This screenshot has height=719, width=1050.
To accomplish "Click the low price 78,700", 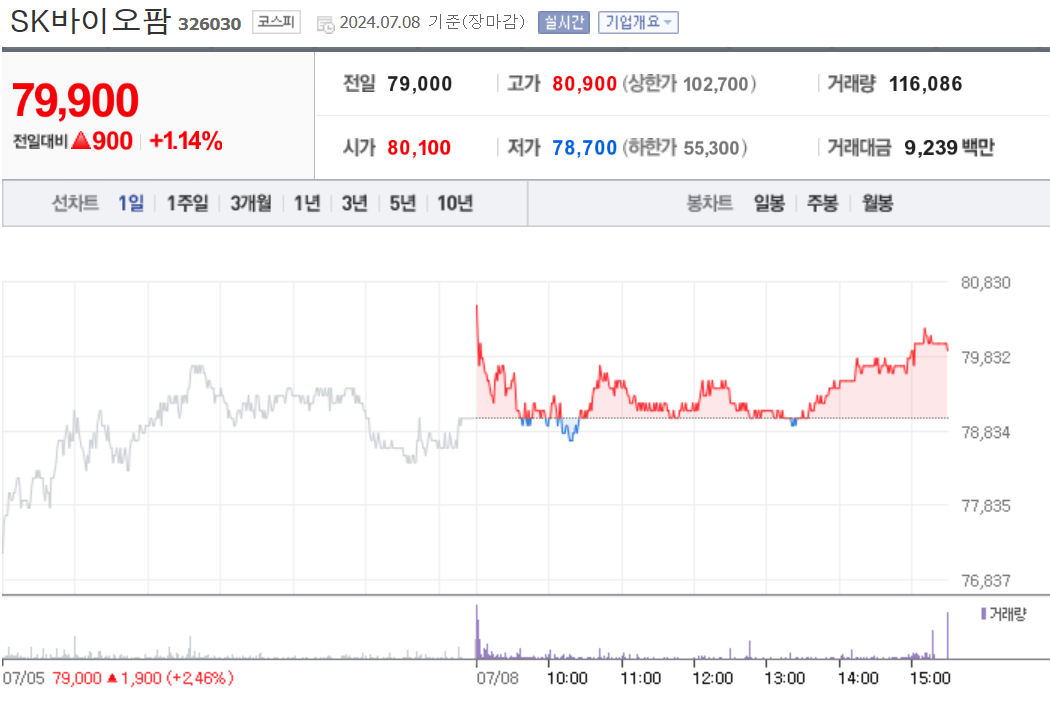I will pyautogui.click(x=584, y=147).
